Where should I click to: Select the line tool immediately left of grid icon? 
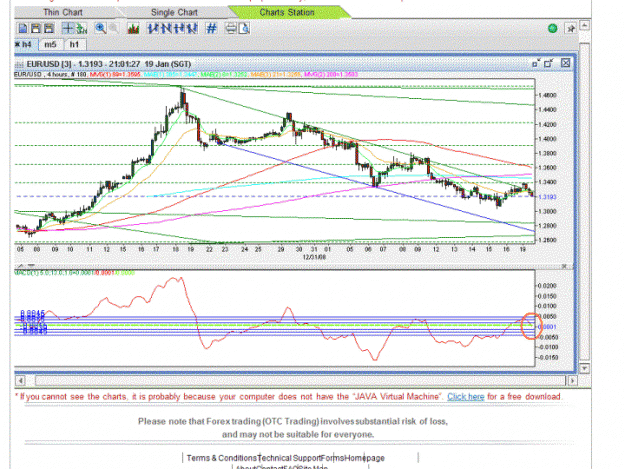coord(193,28)
